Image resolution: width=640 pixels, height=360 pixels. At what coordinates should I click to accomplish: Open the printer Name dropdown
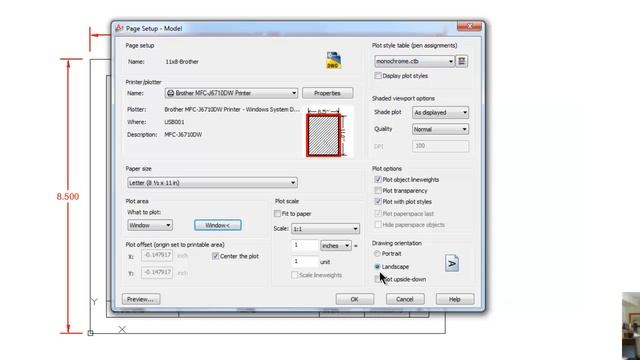[x=231, y=93]
